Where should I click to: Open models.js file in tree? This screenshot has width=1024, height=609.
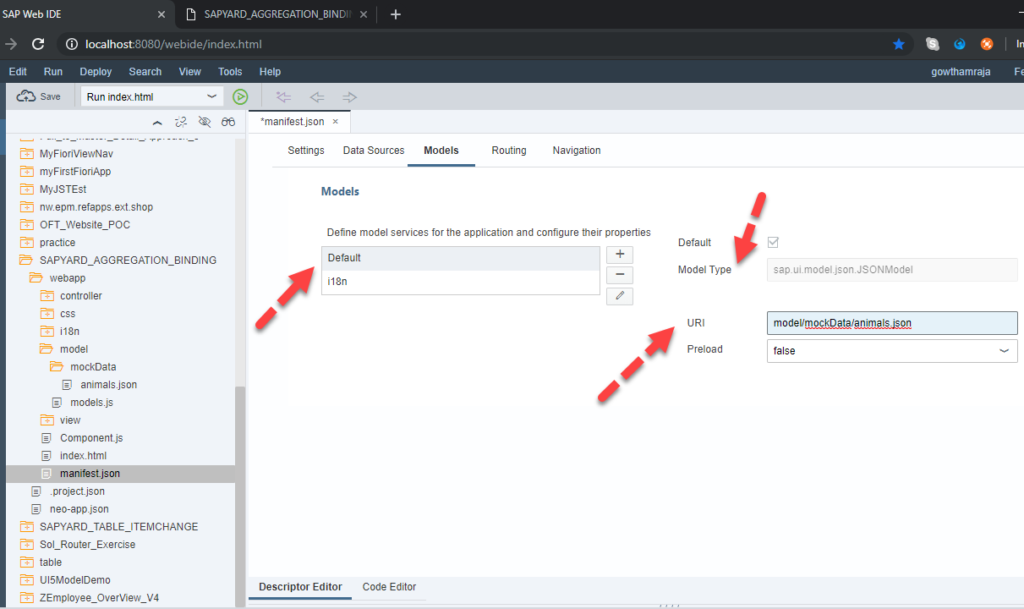tap(91, 403)
